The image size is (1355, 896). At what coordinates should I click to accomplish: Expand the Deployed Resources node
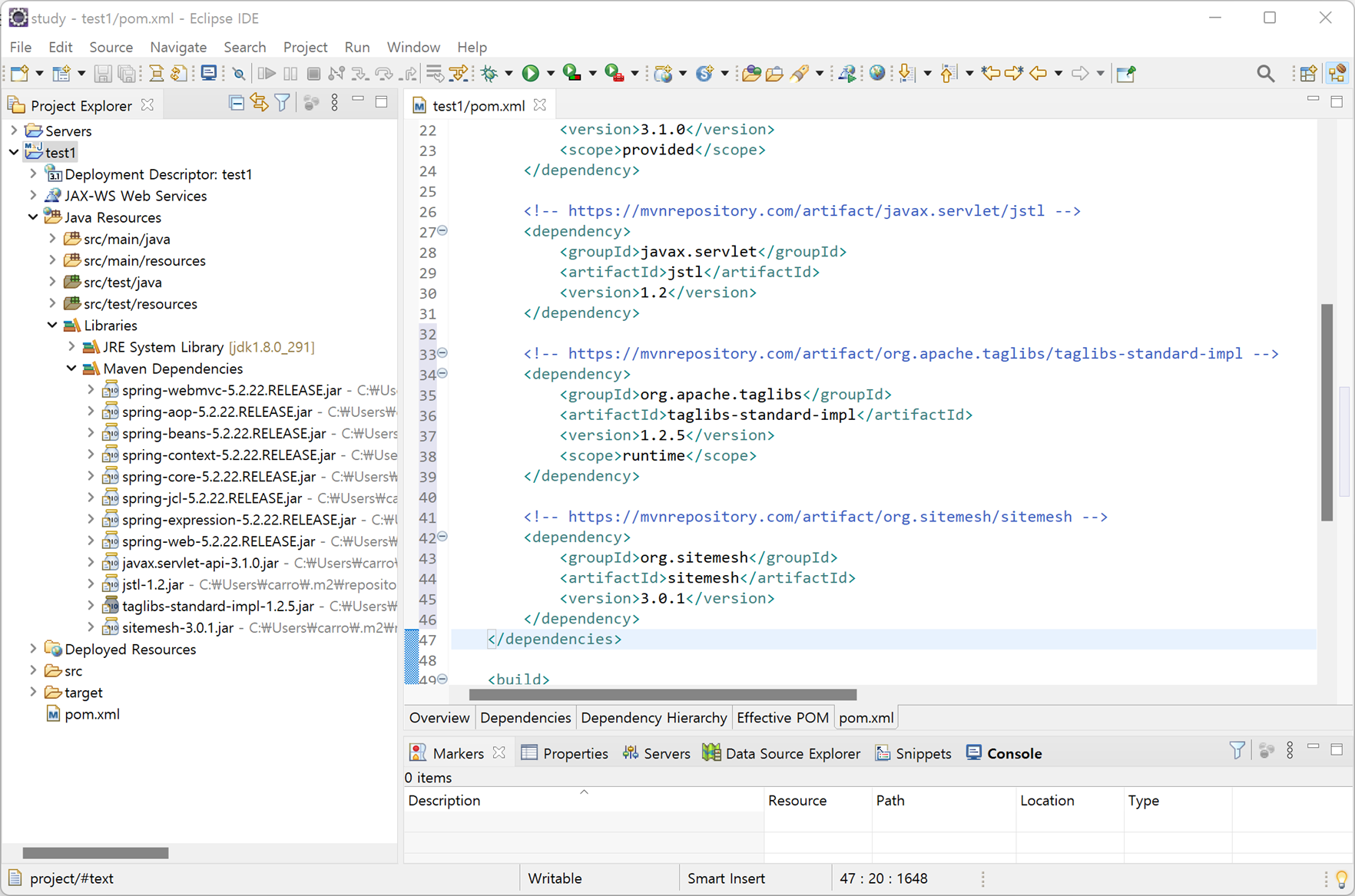33,649
